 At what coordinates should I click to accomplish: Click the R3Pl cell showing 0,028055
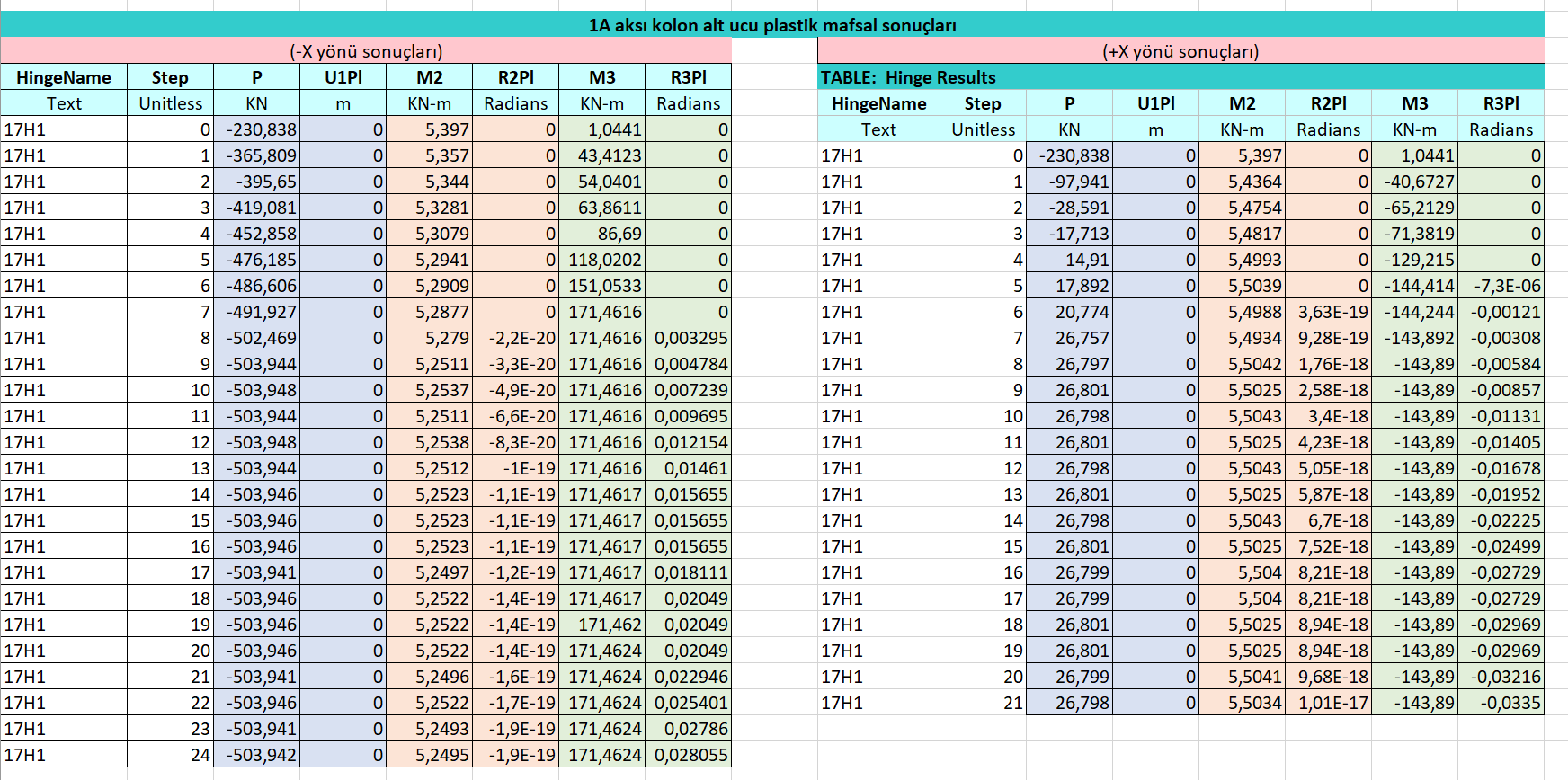point(689,755)
